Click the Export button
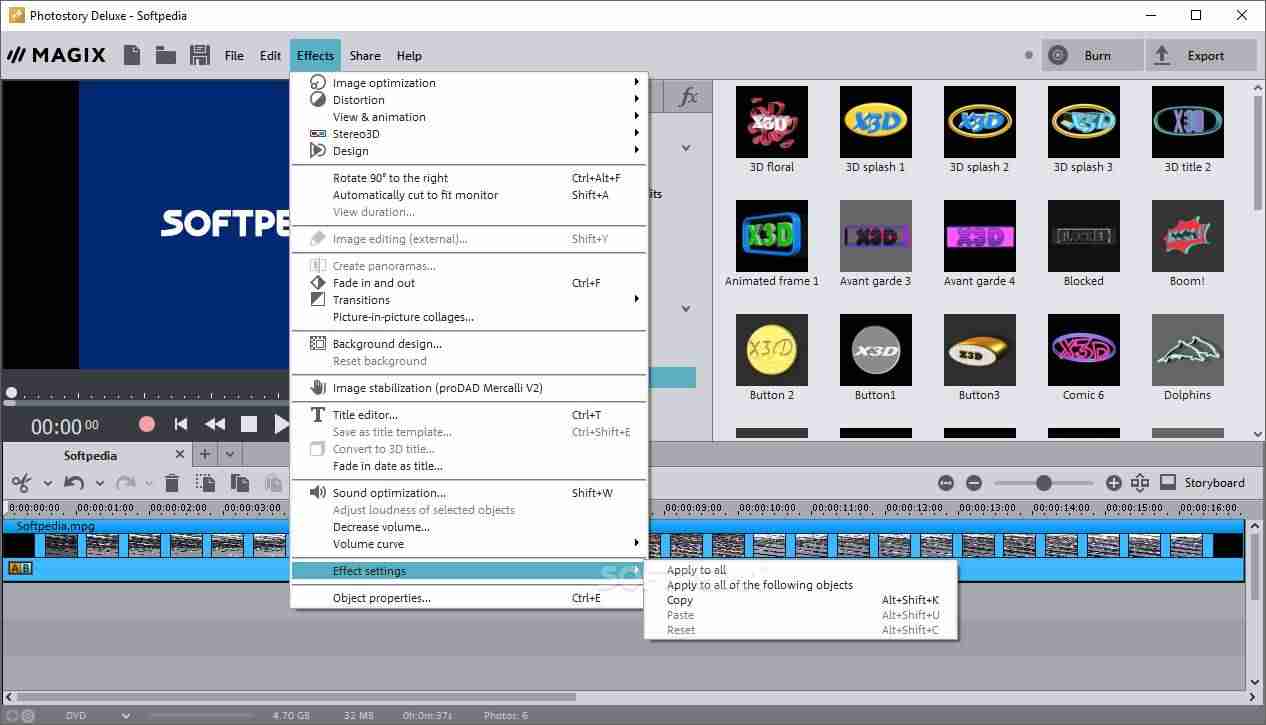The image size is (1266, 725). (1201, 56)
